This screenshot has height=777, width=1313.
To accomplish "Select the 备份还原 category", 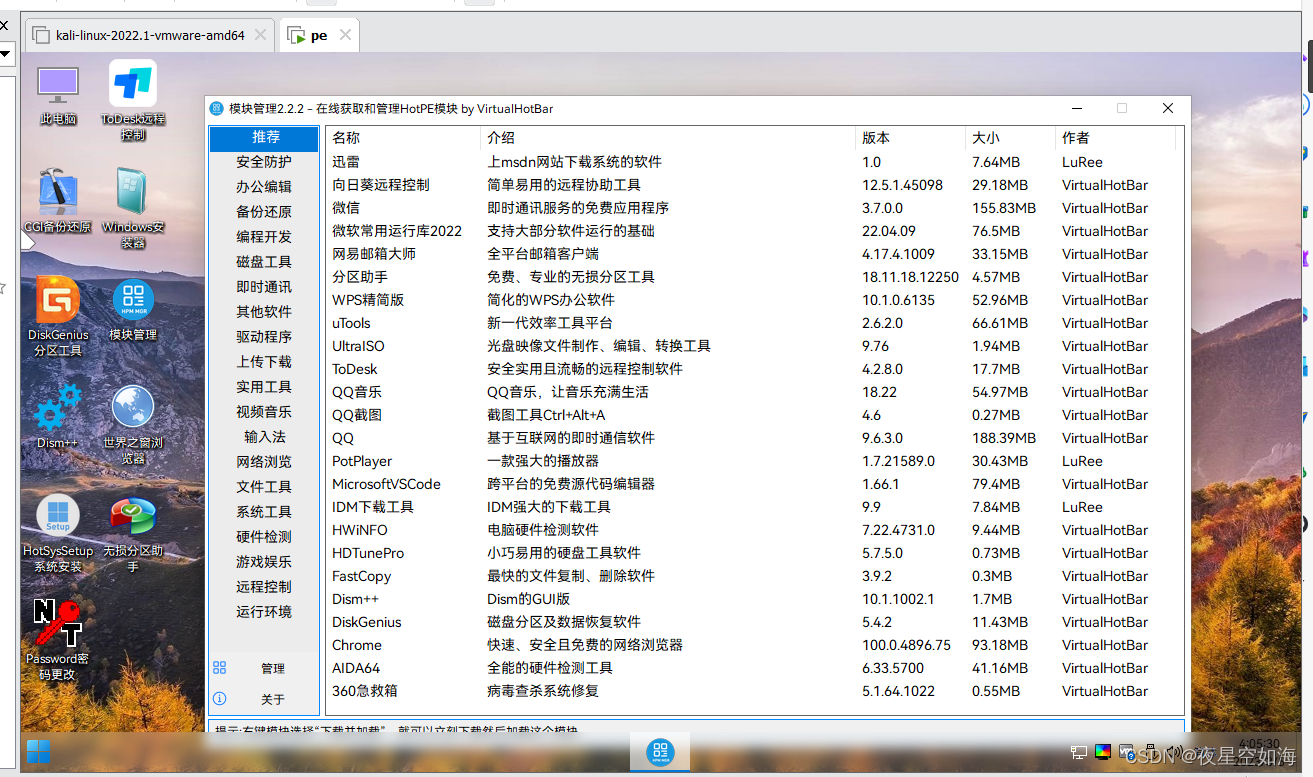I will coord(265,212).
